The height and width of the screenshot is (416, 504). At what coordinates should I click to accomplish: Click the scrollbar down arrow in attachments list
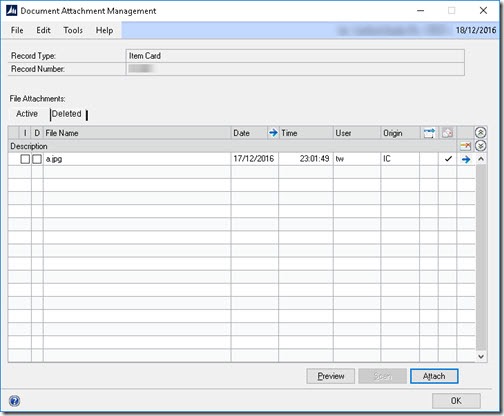point(481,356)
